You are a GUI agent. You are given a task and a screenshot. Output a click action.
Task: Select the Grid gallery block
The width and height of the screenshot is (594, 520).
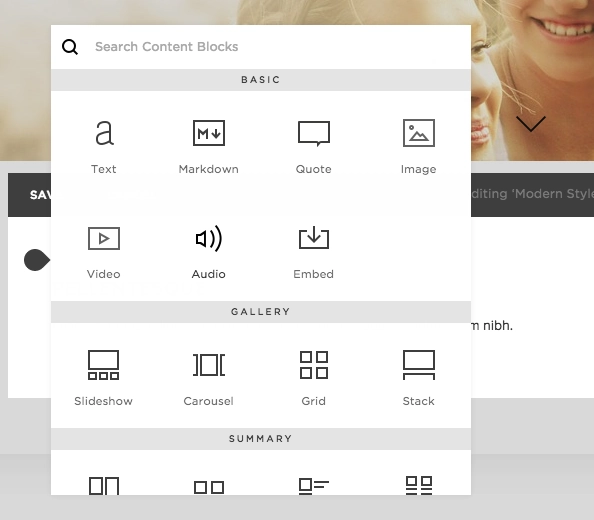coord(314,378)
